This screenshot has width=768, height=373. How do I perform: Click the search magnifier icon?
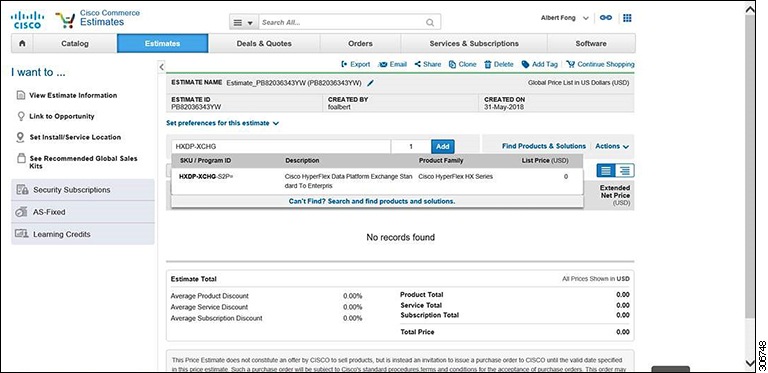(430, 23)
